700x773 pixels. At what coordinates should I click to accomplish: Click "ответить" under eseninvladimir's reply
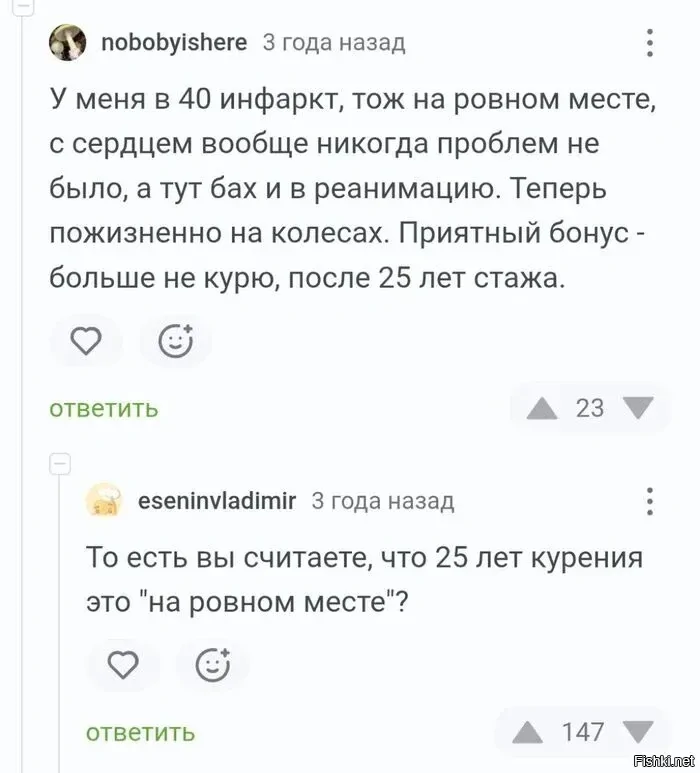[140, 733]
